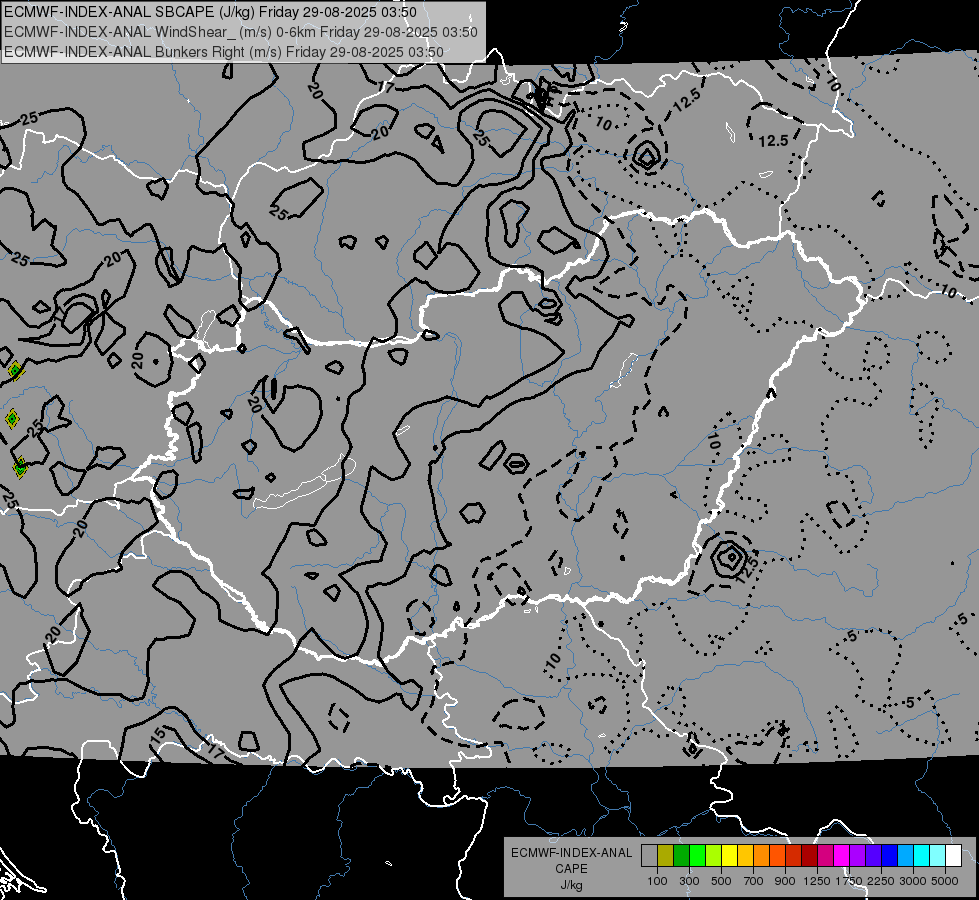Click the orange CAPE legend swatch
979x900 pixels.
761,855
